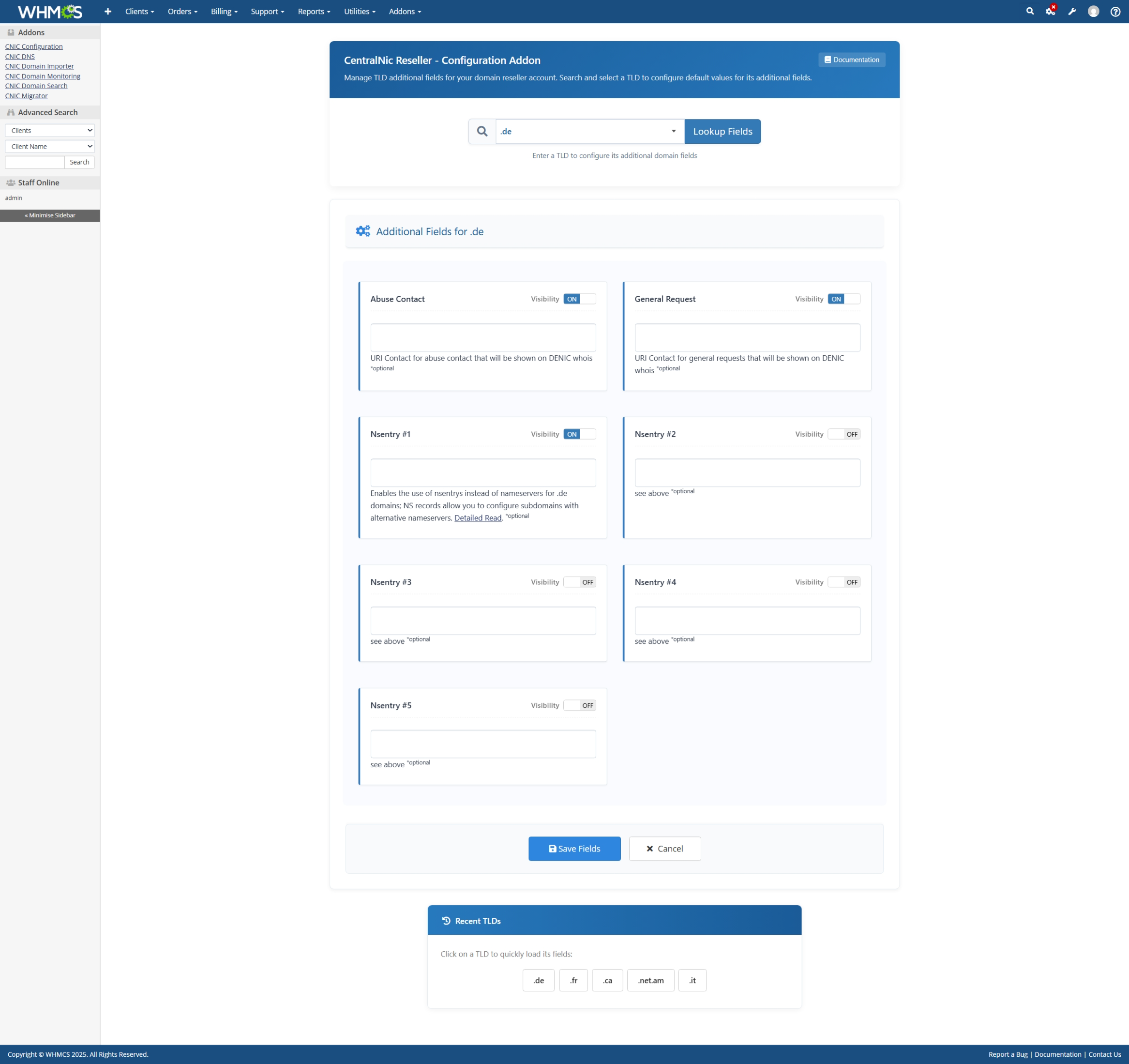Toggle General Request visibility switch
Image resolution: width=1129 pixels, height=1064 pixels.
point(844,299)
